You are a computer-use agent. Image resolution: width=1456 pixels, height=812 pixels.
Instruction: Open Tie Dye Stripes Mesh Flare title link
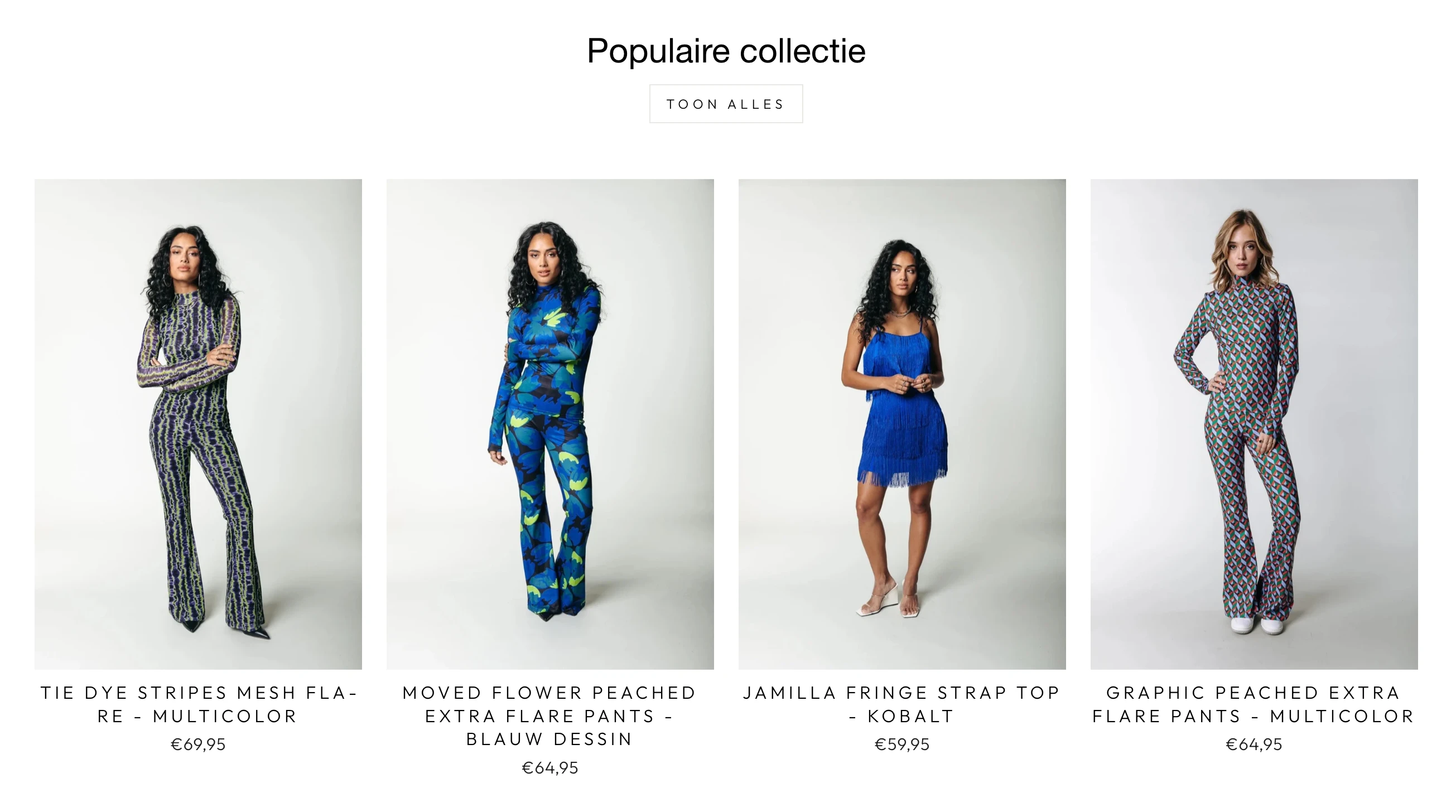tap(199, 704)
